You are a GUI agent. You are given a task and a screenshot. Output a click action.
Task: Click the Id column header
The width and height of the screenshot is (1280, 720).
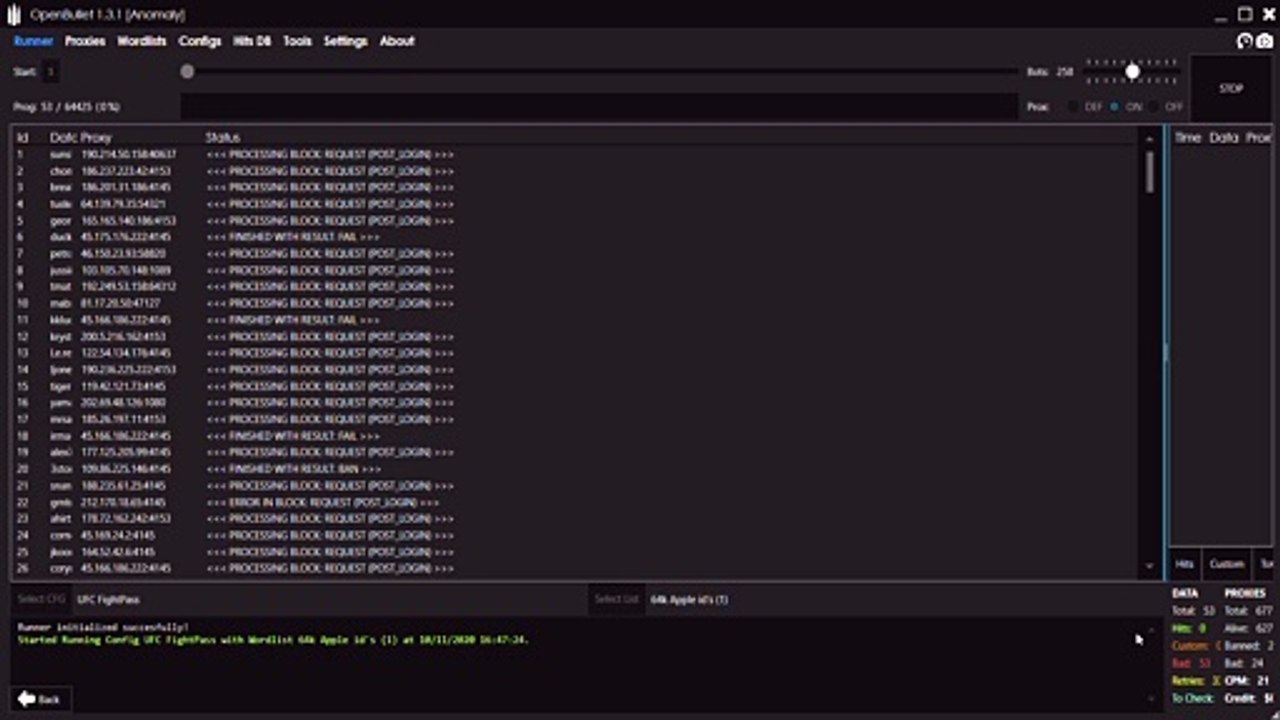[x=22, y=137]
